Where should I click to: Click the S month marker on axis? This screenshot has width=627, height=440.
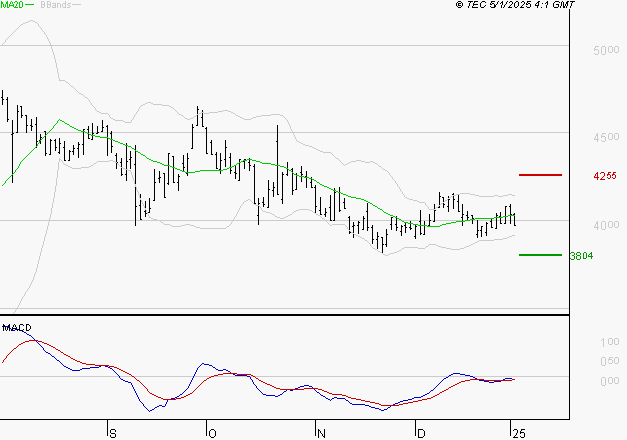(113, 434)
